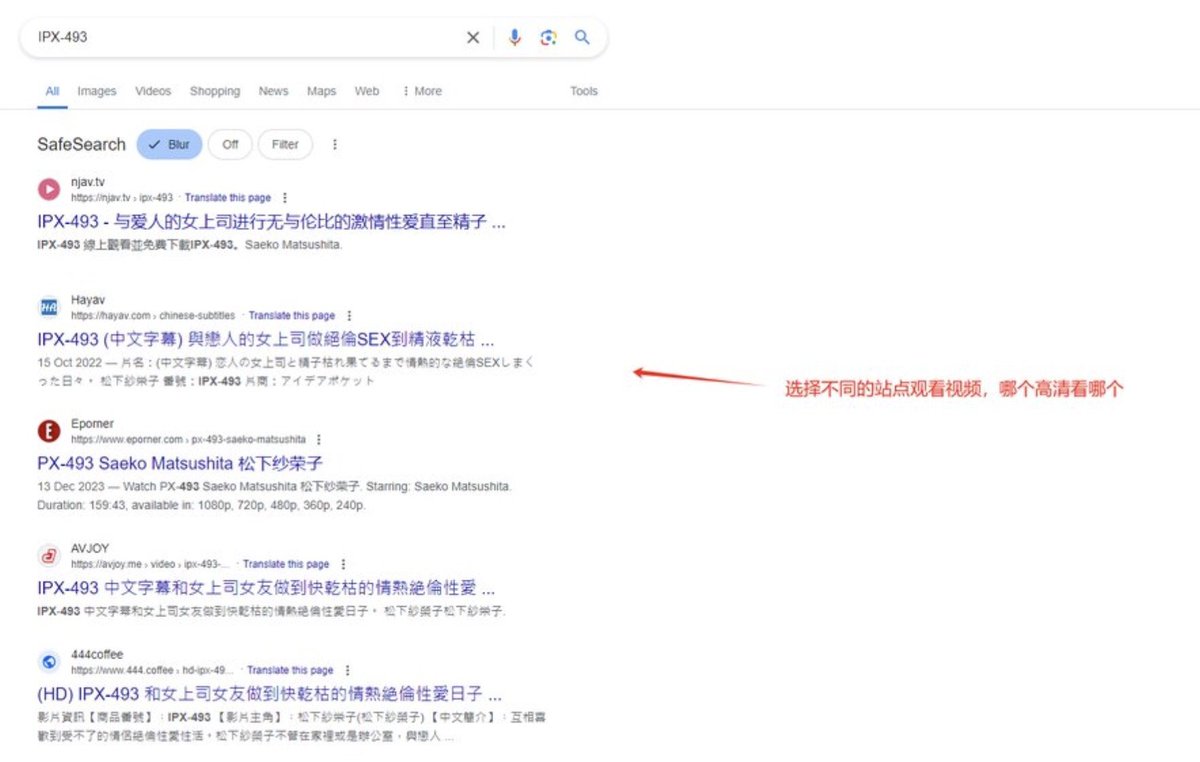Open search Tools options
Image resolution: width=1200 pixels, height=762 pixels.
click(x=583, y=91)
